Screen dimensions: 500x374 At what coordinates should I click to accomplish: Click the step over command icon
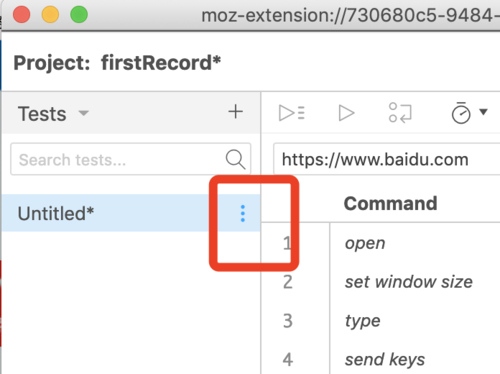(400, 113)
